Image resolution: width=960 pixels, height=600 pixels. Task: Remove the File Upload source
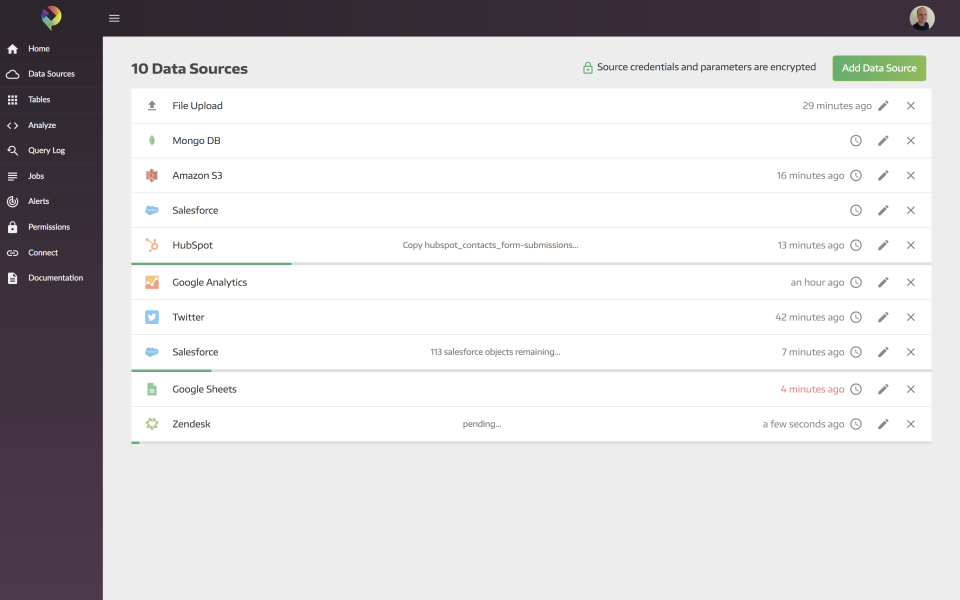[x=911, y=106]
